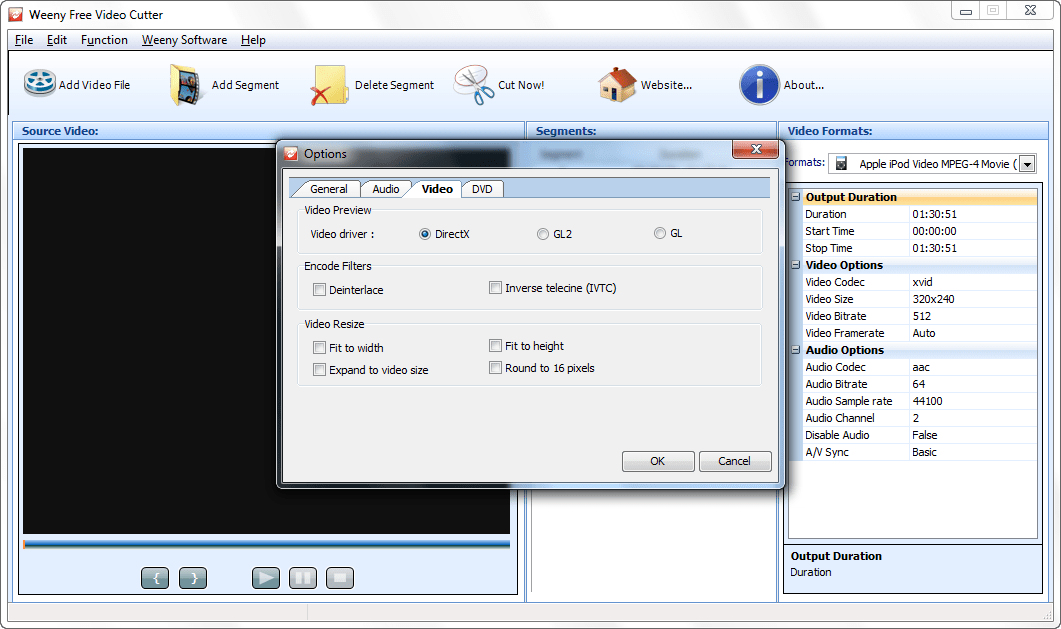Select the GL2 video driver

(541, 233)
